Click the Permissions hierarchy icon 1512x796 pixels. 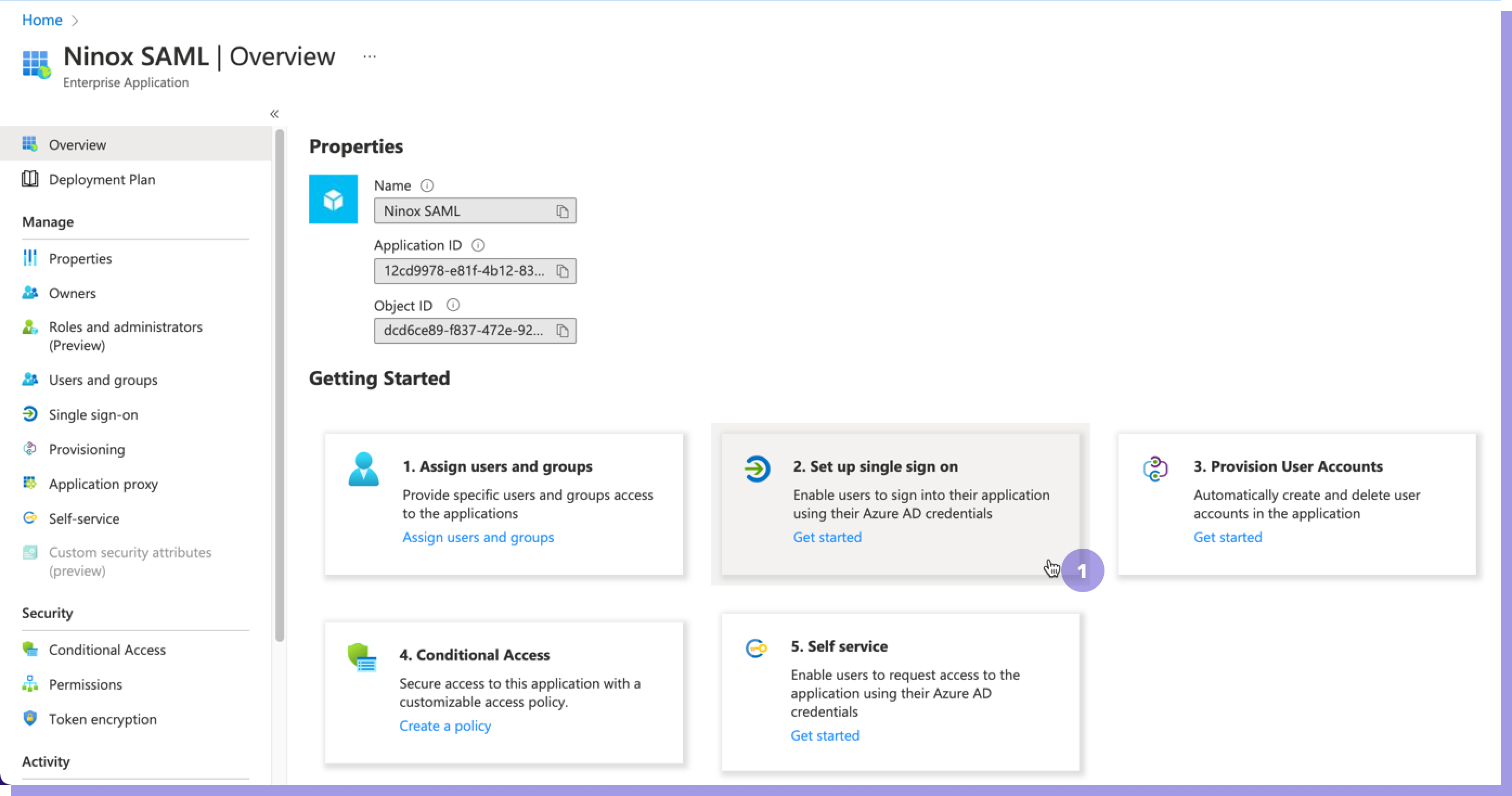pos(30,683)
